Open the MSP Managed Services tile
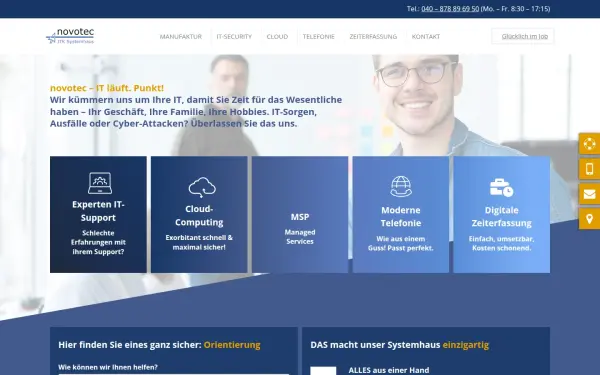 pyautogui.click(x=300, y=214)
